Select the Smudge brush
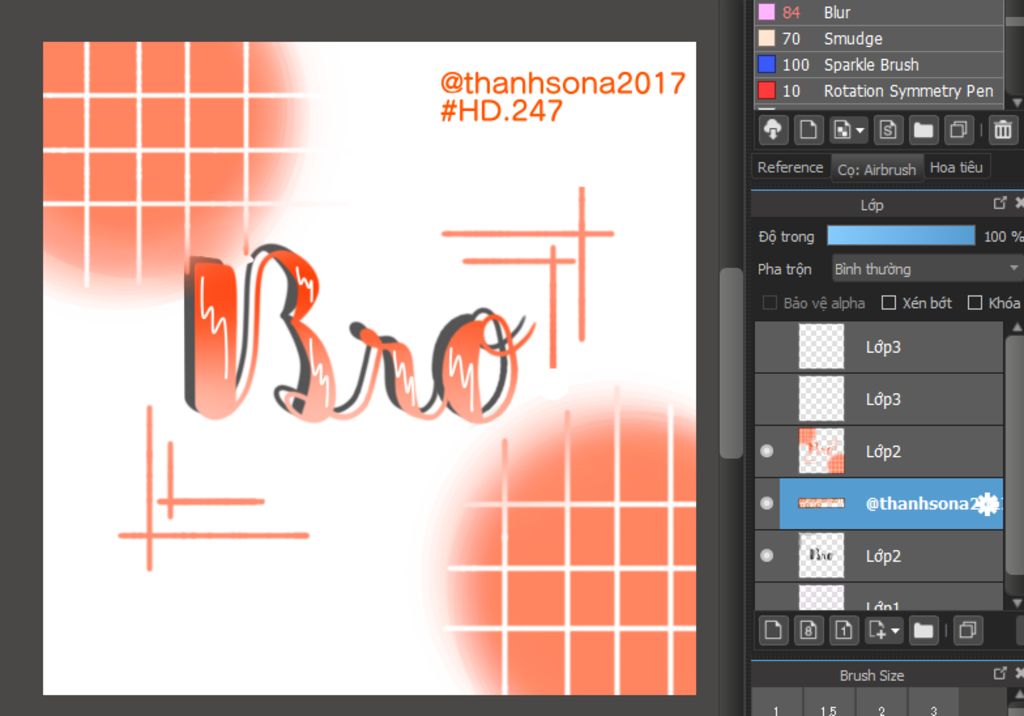 [879, 39]
